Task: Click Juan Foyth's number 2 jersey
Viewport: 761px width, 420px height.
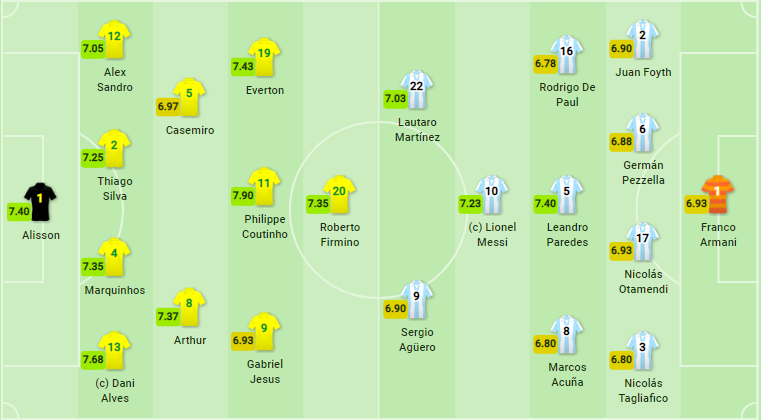Action: [642, 38]
